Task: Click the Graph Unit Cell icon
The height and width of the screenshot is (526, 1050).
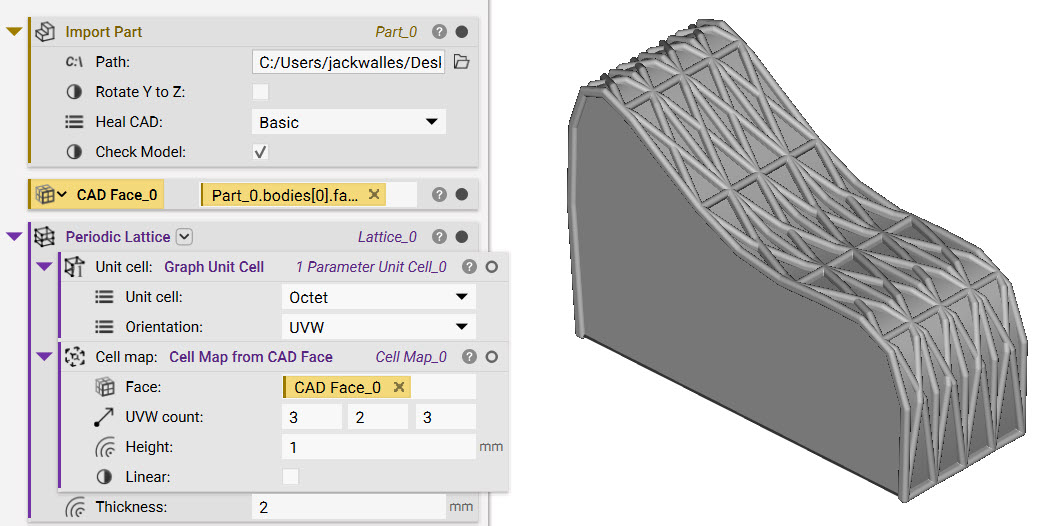Action: pos(74,267)
